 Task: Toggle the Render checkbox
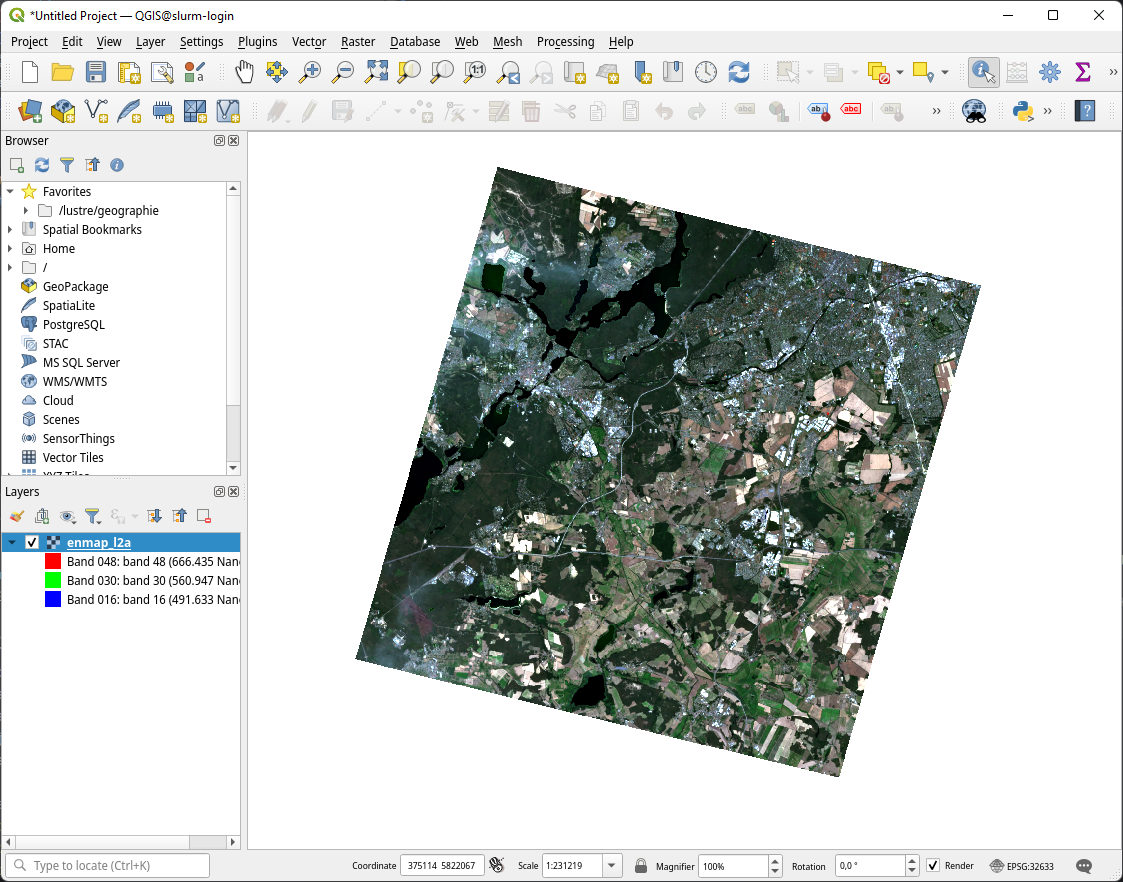pos(933,866)
